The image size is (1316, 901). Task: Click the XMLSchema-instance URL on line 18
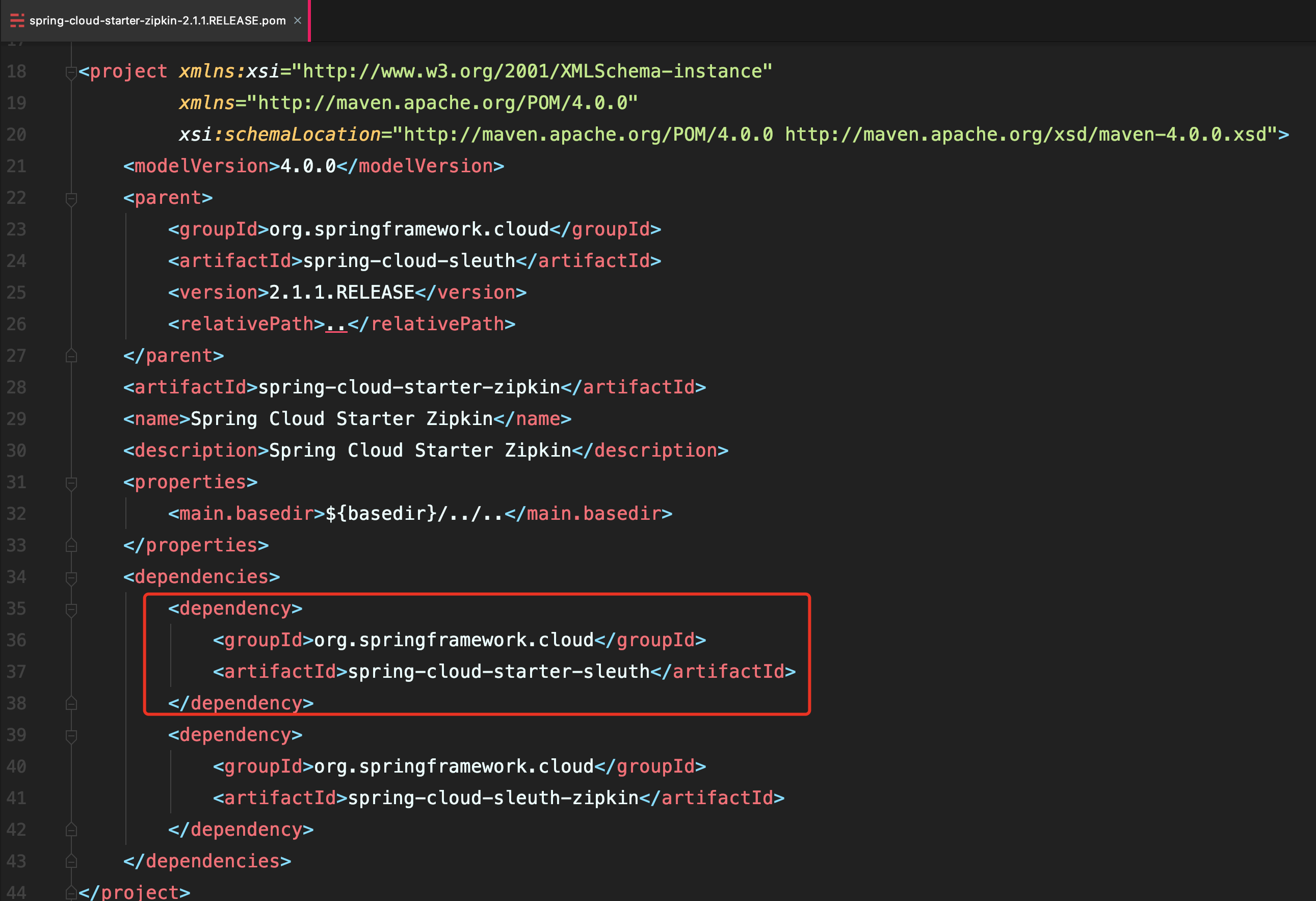pyautogui.click(x=531, y=71)
